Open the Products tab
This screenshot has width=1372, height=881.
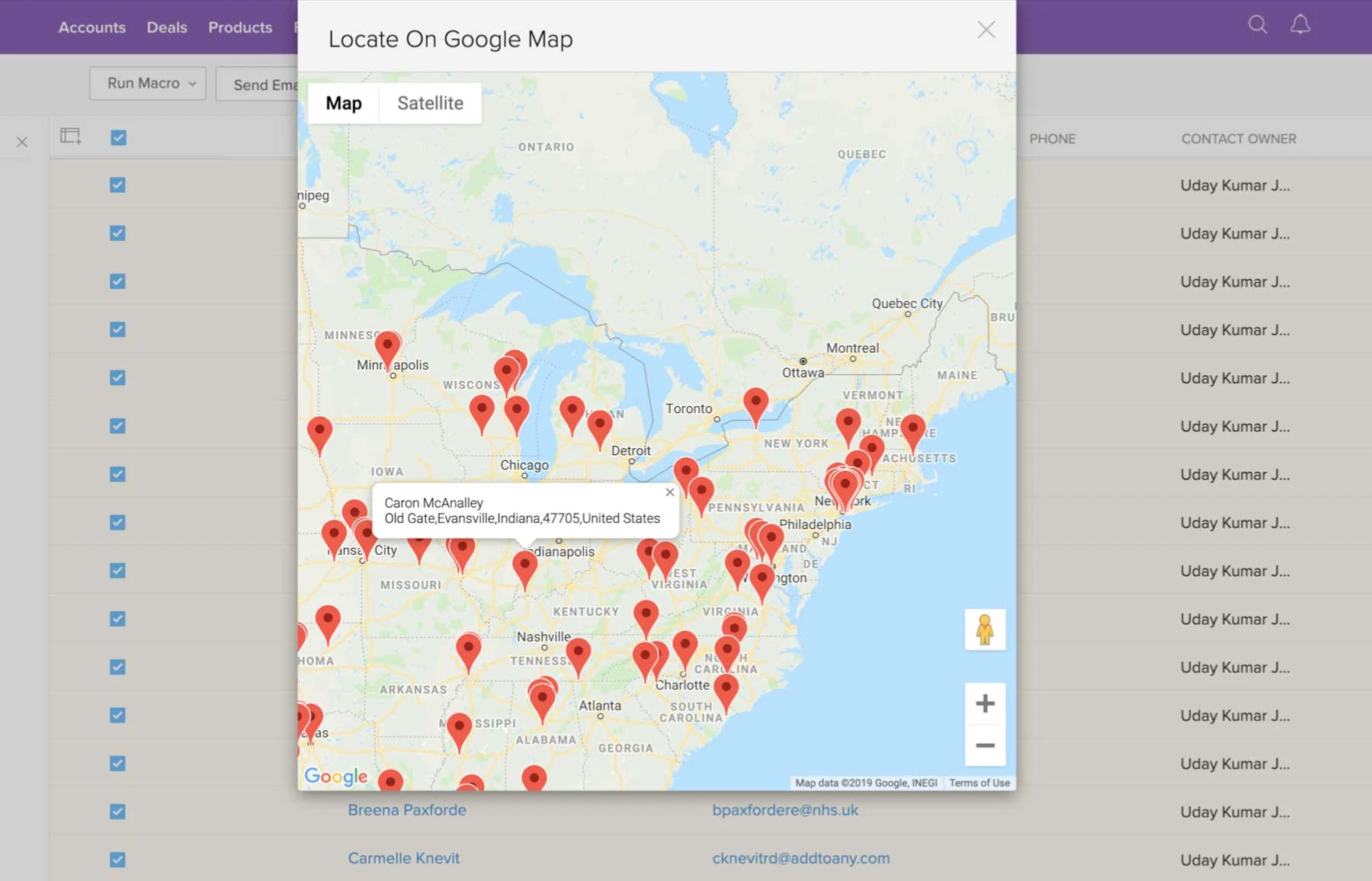pyautogui.click(x=240, y=27)
